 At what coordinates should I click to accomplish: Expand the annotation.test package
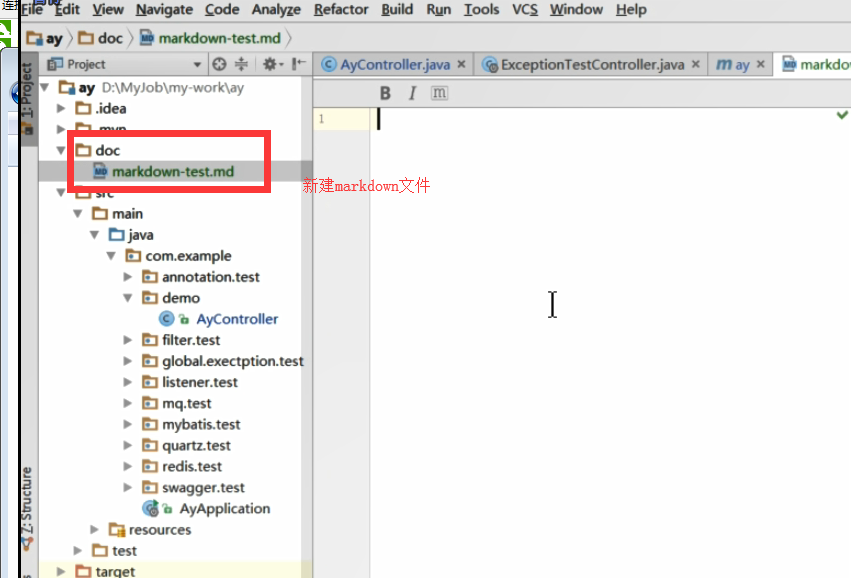point(128,277)
